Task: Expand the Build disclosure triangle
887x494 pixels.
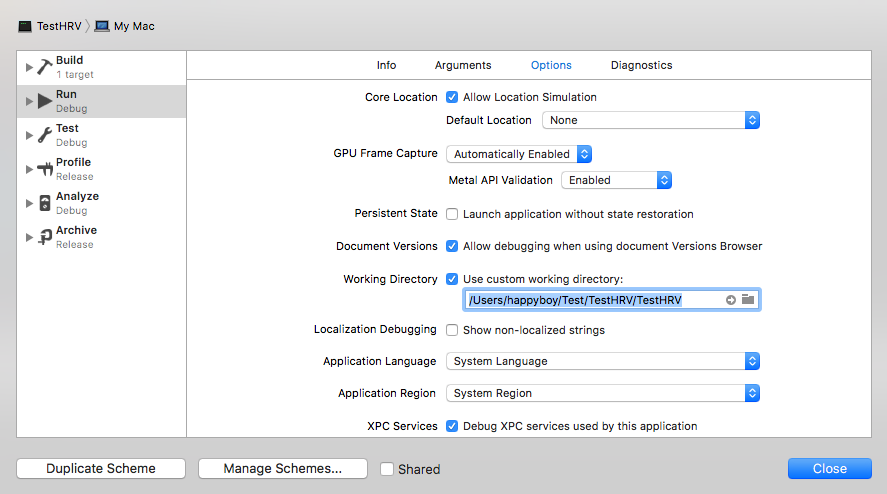Action: pyautogui.click(x=29, y=67)
